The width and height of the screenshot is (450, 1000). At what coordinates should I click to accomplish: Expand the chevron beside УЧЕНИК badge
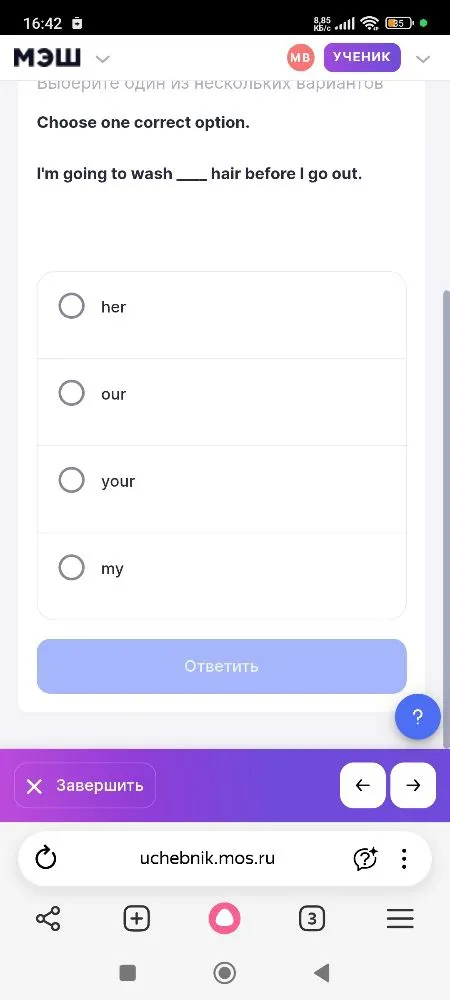[x=423, y=59]
